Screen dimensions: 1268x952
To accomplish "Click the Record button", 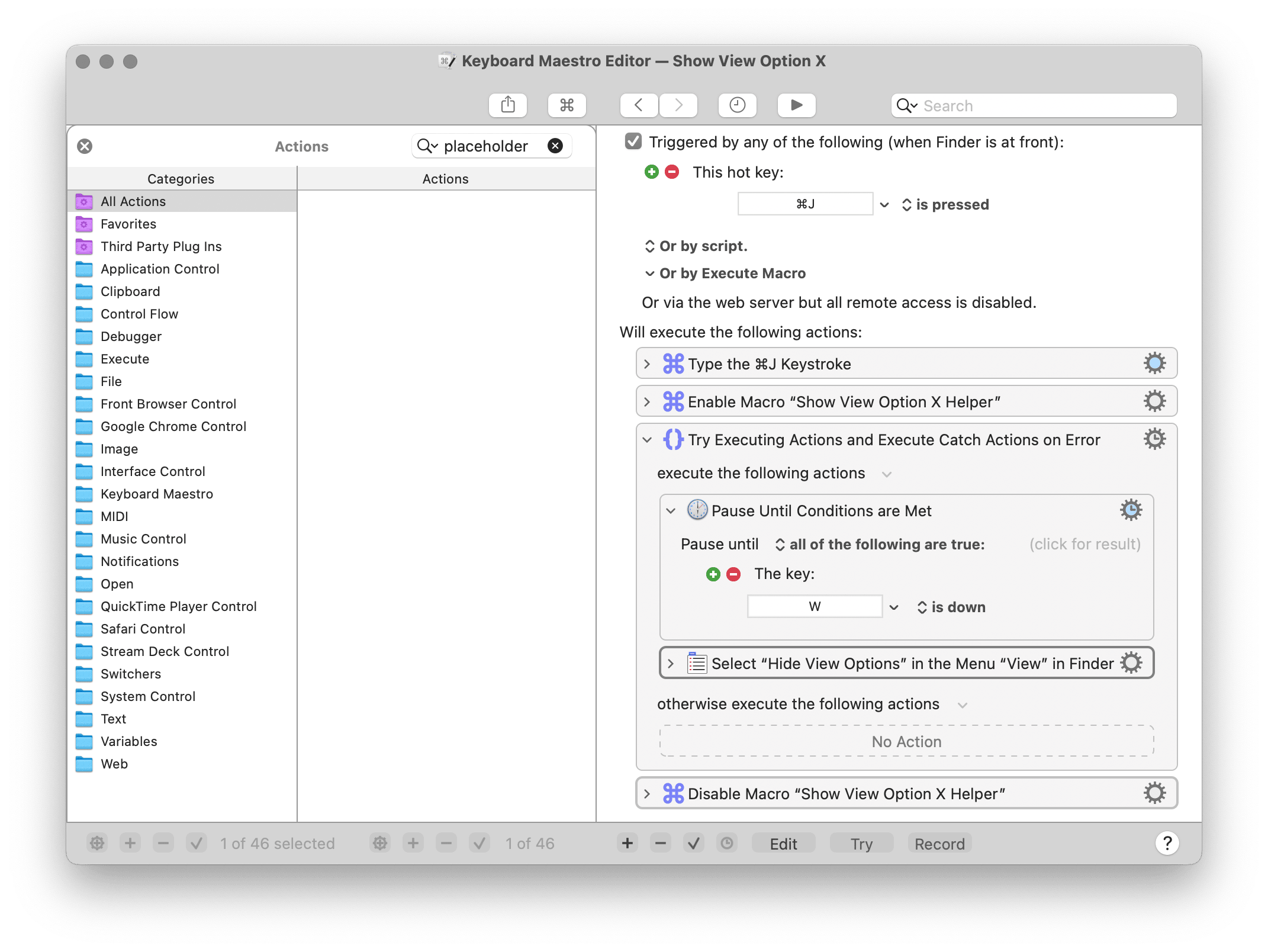I will pyautogui.click(x=939, y=843).
